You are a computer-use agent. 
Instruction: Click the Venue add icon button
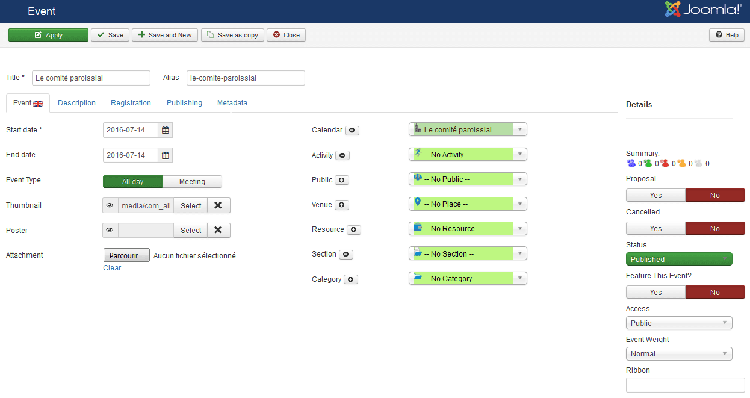(342, 205)
